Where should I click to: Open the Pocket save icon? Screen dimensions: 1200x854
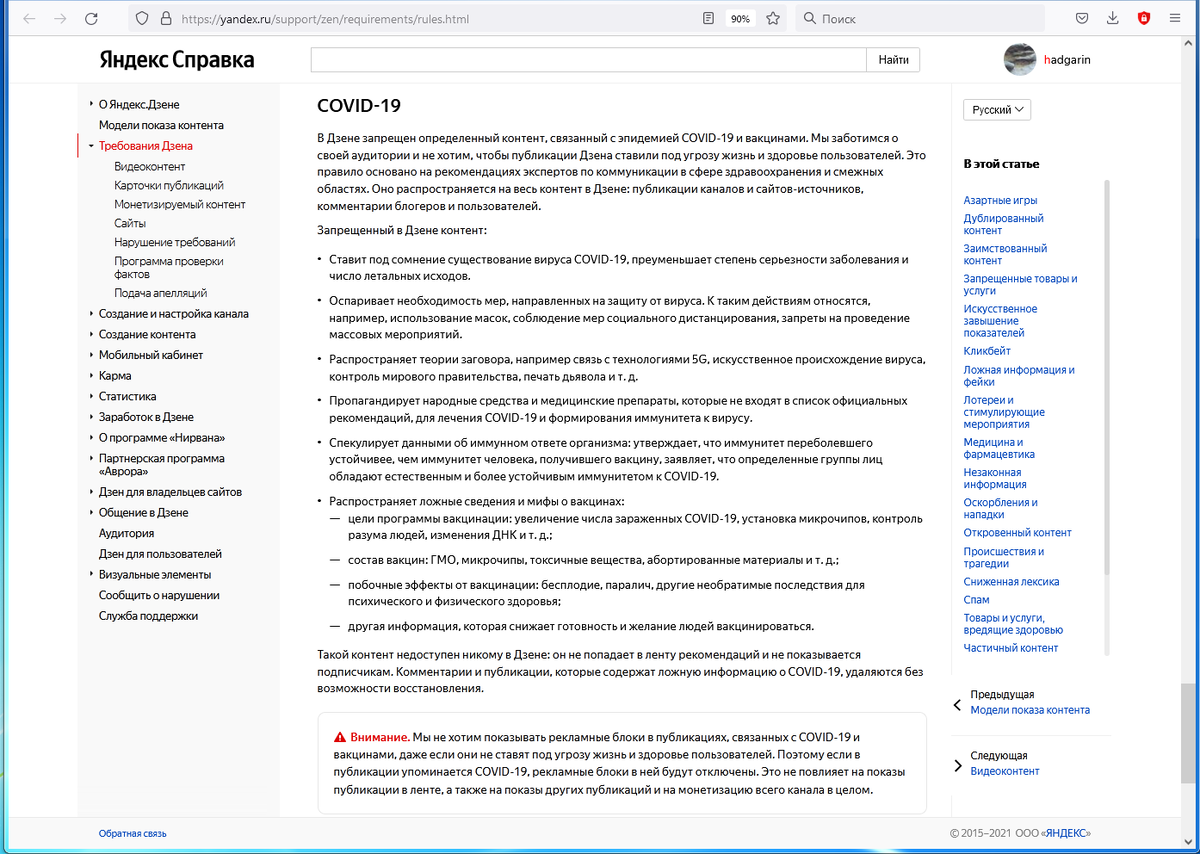1082,19
